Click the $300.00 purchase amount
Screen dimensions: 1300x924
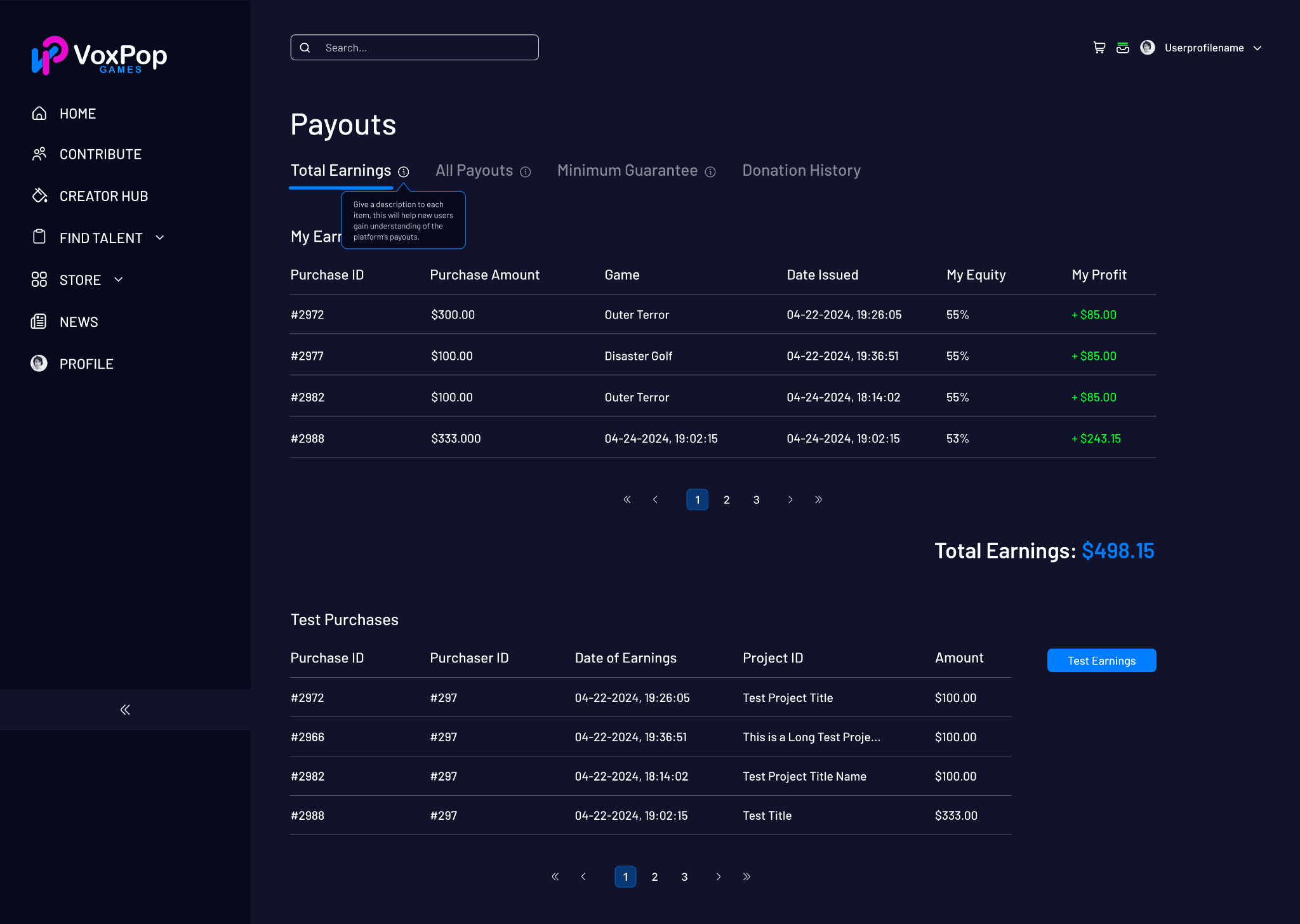point(453,315)
